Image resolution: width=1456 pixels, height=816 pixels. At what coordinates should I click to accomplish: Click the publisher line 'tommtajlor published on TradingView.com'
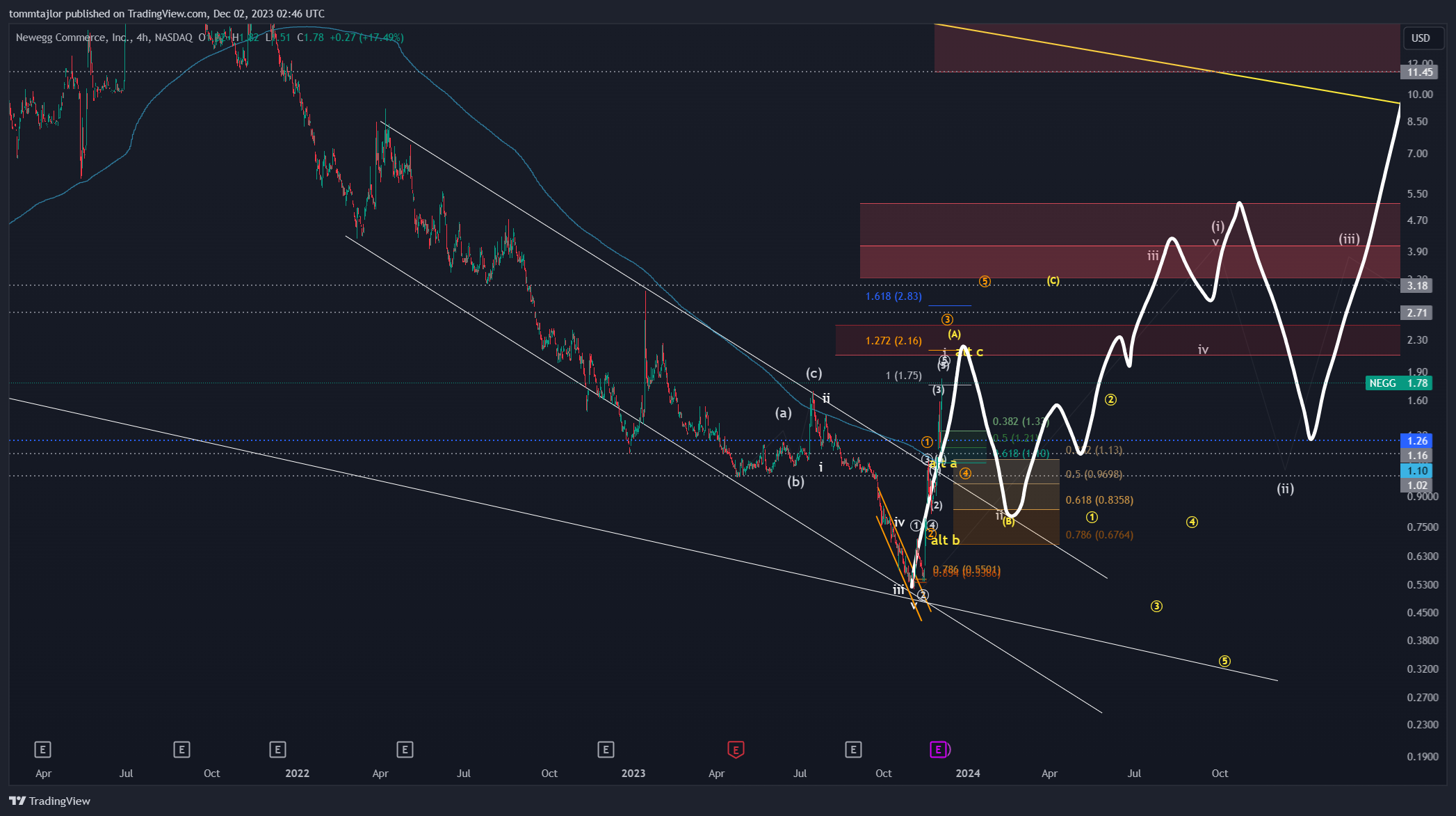(108, 14)
